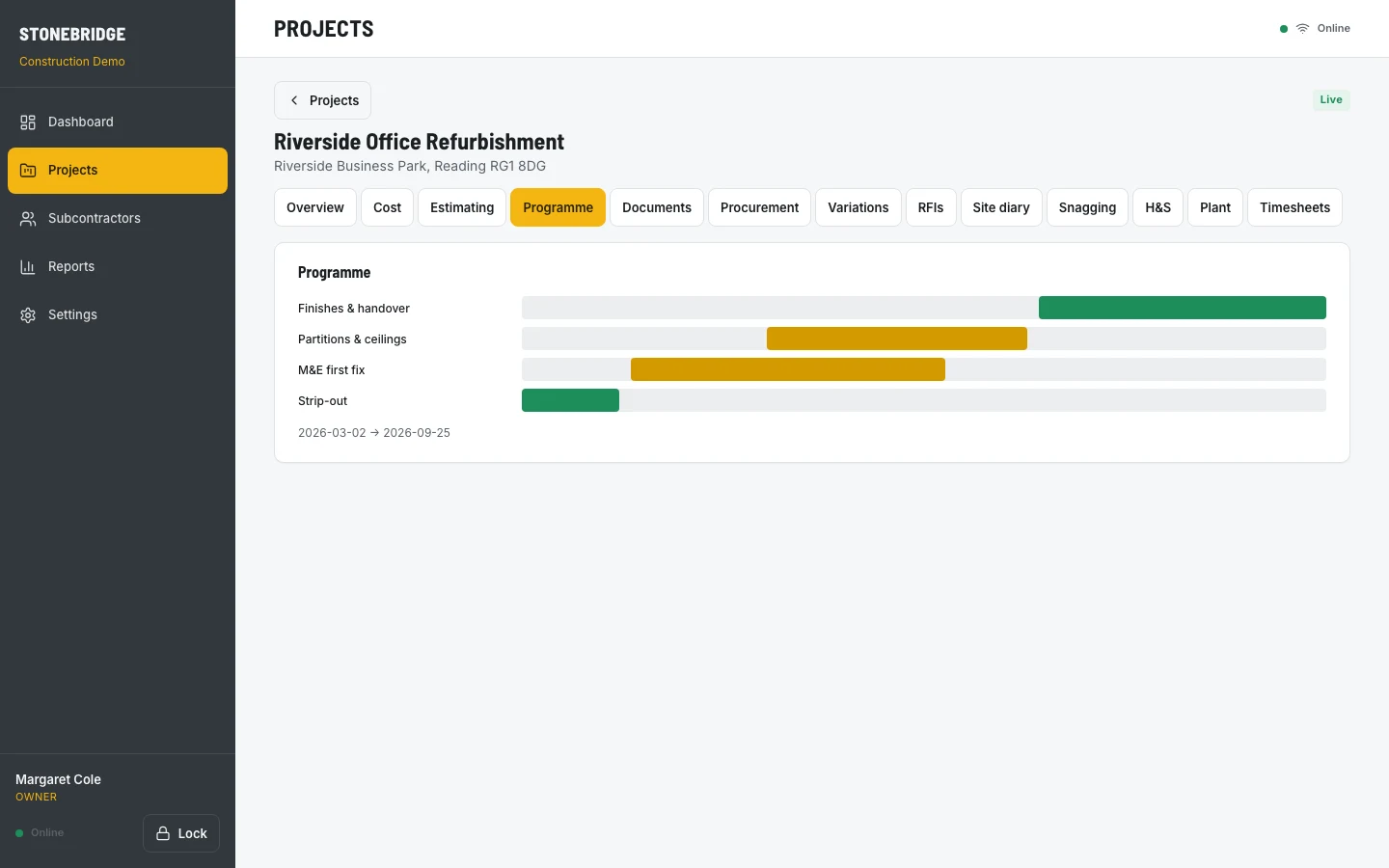Switch to the Procurement tab
The image size is (1389, 868).
click(x=759, y=207)
